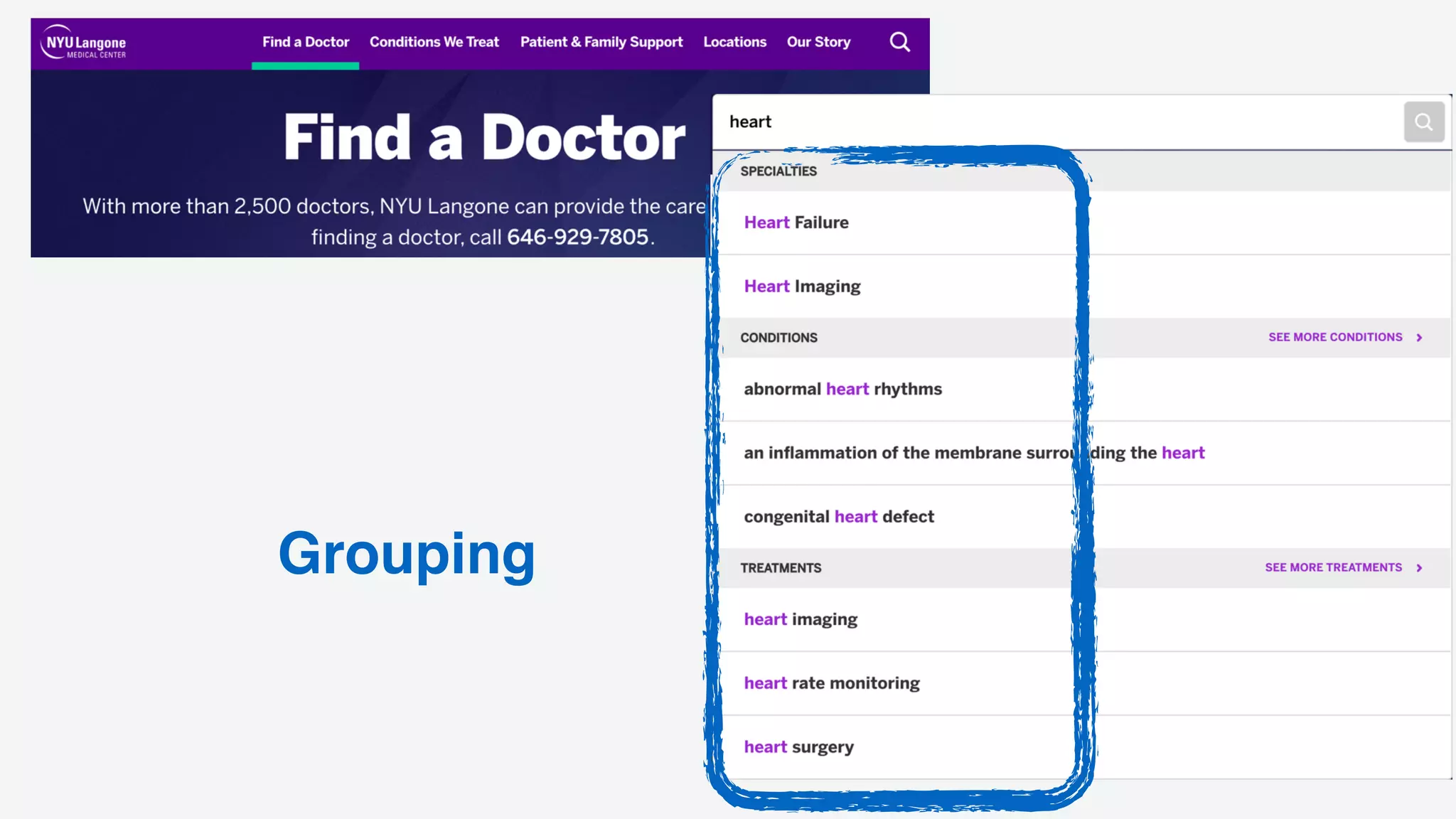Choose congenital heart defect suggestion
This screenshot has height=819, width=1456.
[x=839, y=517]
